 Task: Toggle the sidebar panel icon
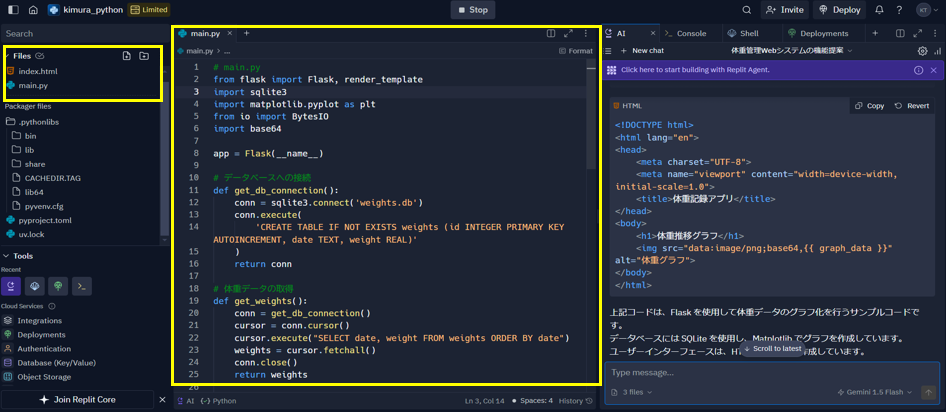13,10
